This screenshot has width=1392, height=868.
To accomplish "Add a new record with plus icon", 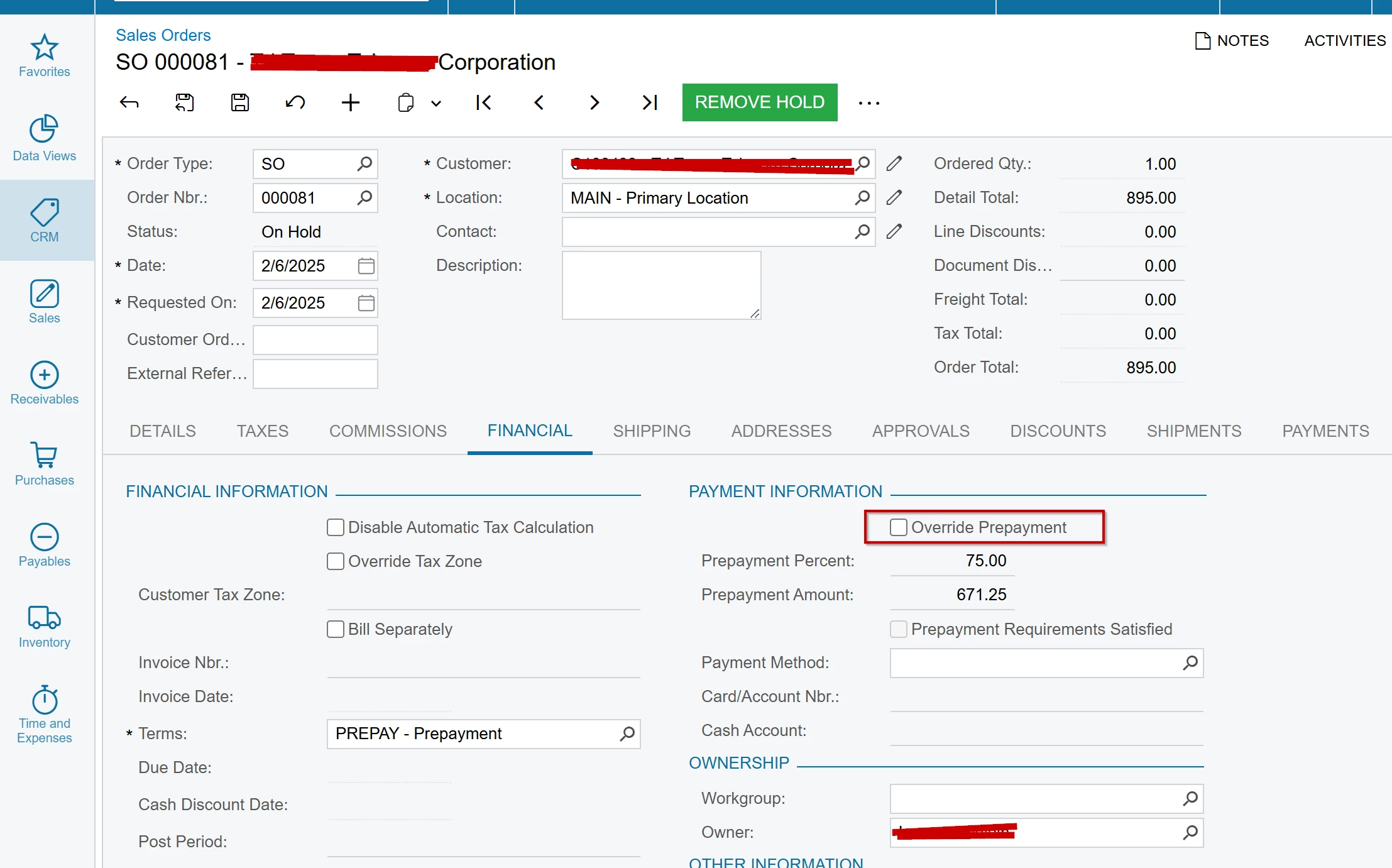I will tap(350, 102).
